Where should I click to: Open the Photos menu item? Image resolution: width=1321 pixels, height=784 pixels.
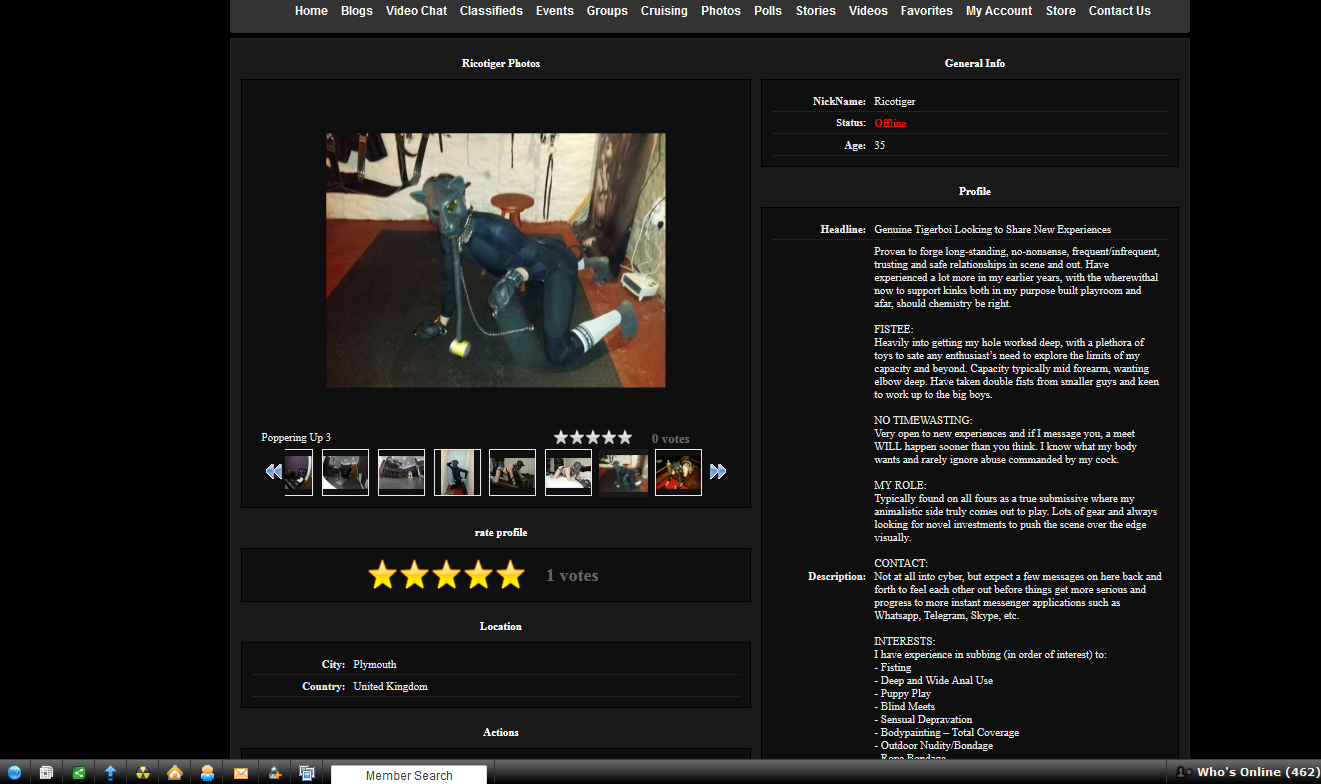[x=721, y=11]
